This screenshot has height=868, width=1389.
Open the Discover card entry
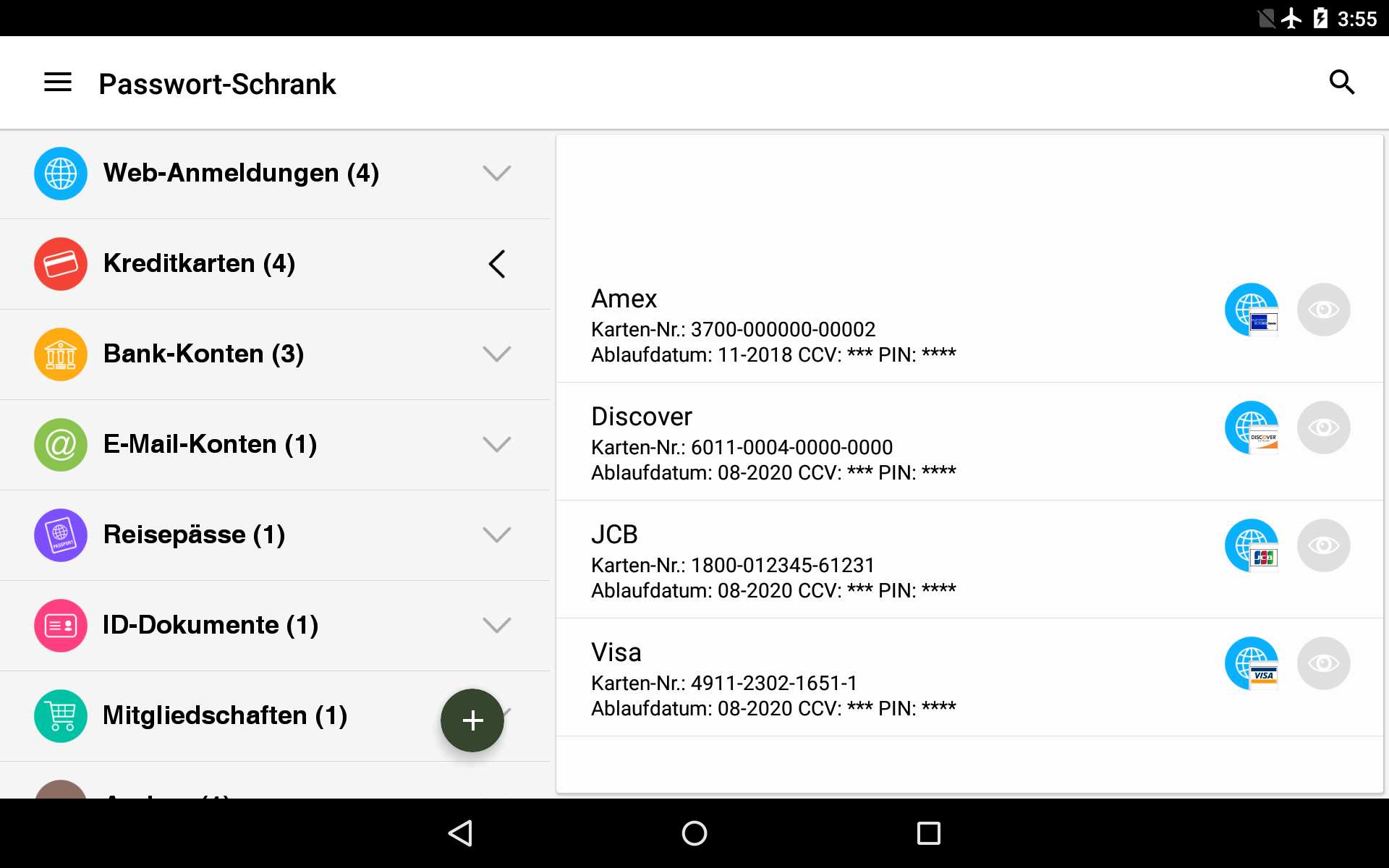click(969, 441)
